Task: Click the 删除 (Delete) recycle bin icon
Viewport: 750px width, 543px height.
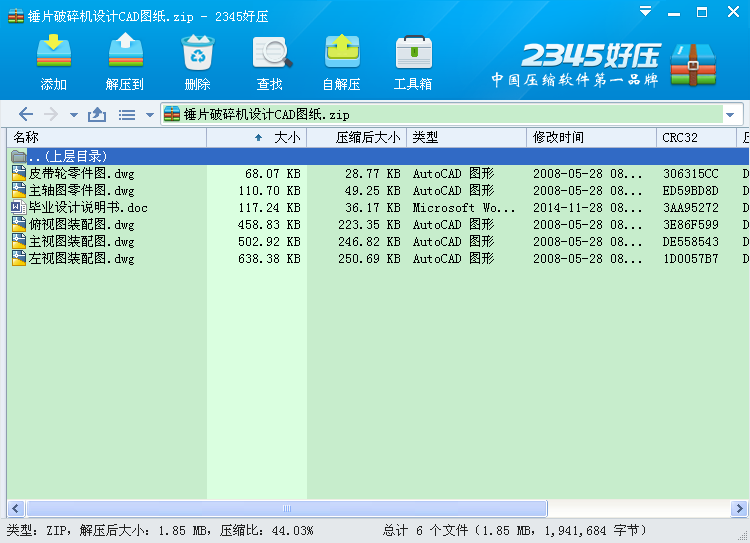Action: [197, 61]
